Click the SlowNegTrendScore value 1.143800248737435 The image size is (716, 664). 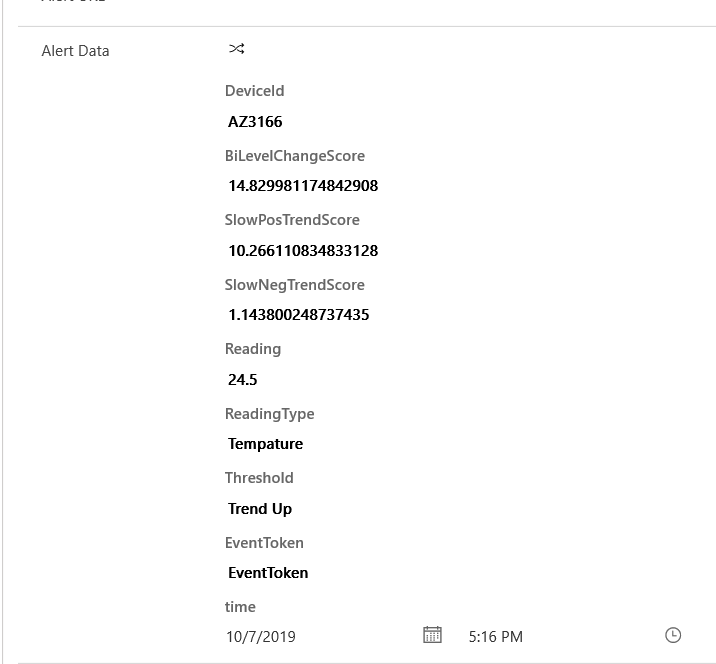pos(299,315)
